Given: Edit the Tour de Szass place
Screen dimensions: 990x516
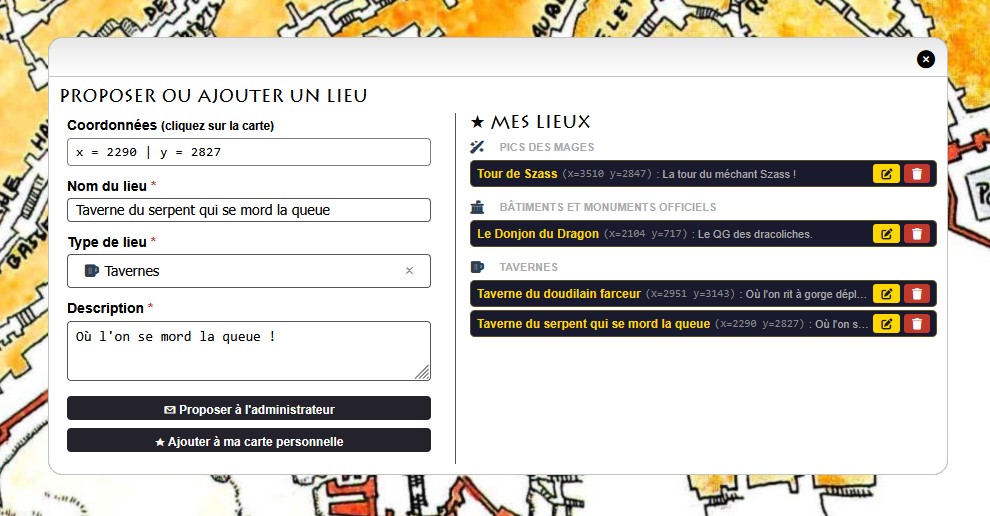Looking at the screenshot, I should 886,174.
